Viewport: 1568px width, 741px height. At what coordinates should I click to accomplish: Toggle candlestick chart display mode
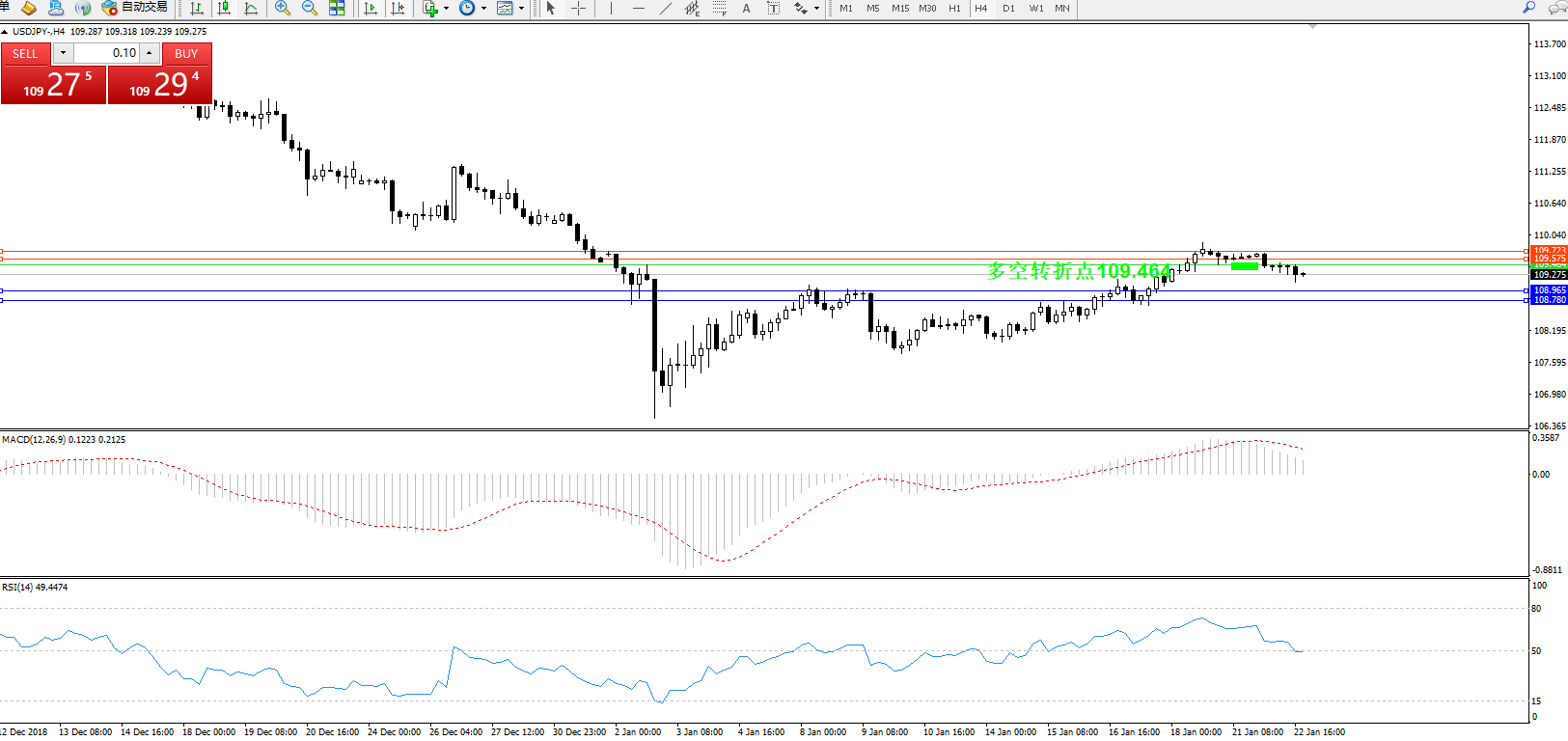click(224, 8)
